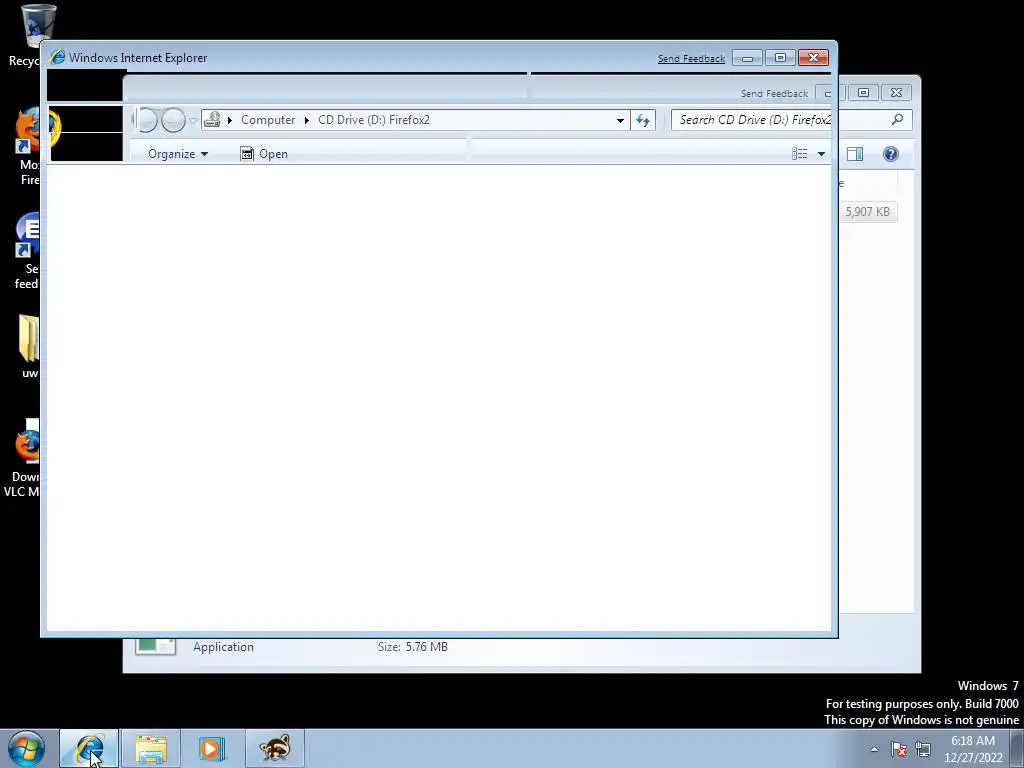Expand the arrow after Computer breadcrumb
The width and height of the screenshot is (1024, 768).
tap(306, 120)
